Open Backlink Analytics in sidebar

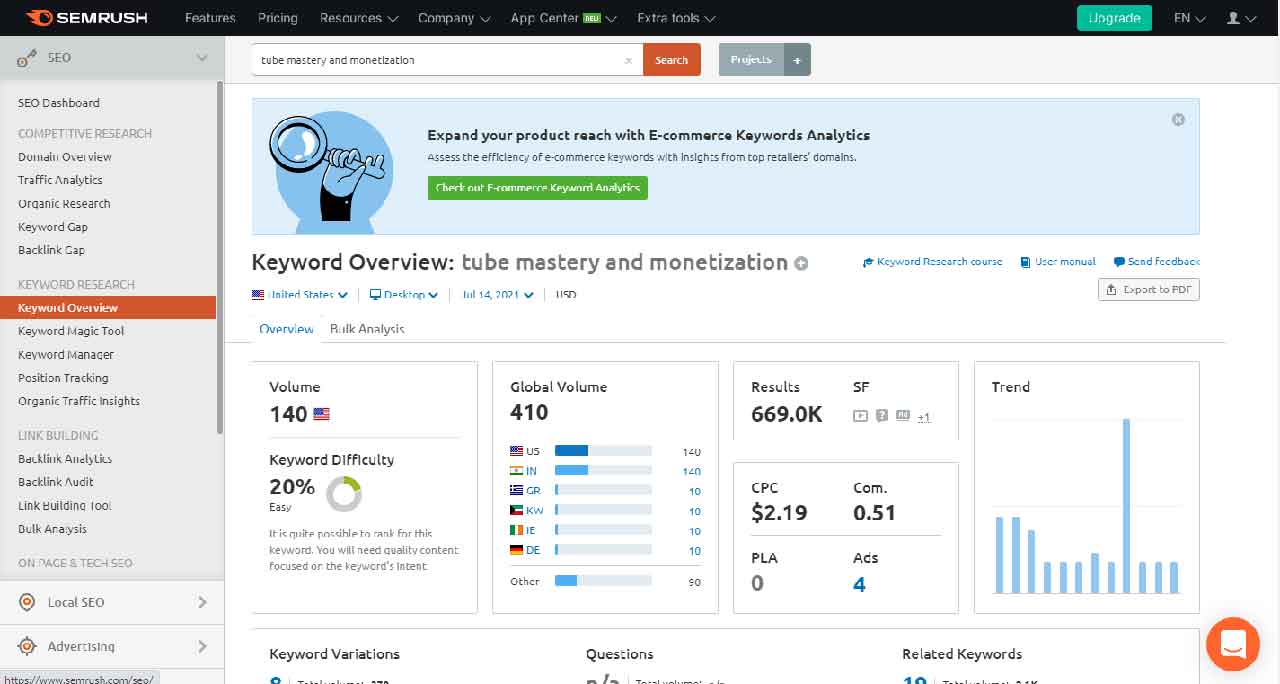pyautogui.click(x=65, y=459)
